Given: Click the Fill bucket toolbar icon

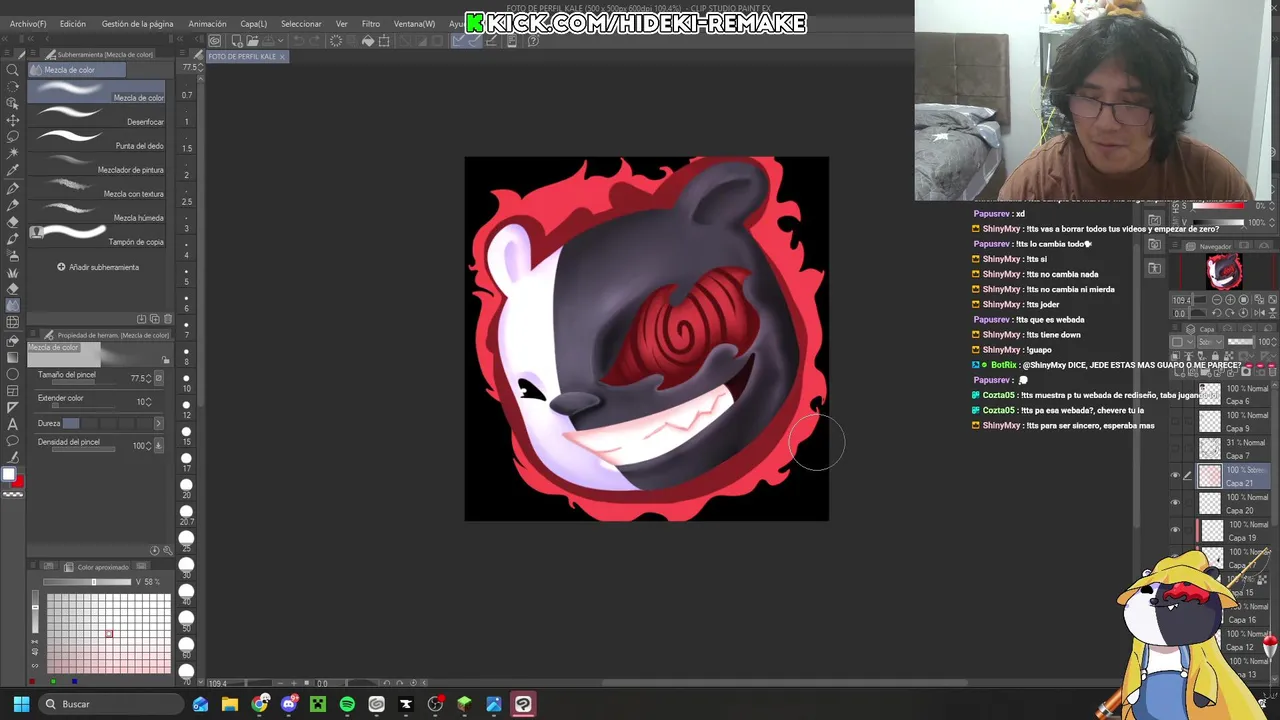Looking at the screenshot, I should (368, 41).
